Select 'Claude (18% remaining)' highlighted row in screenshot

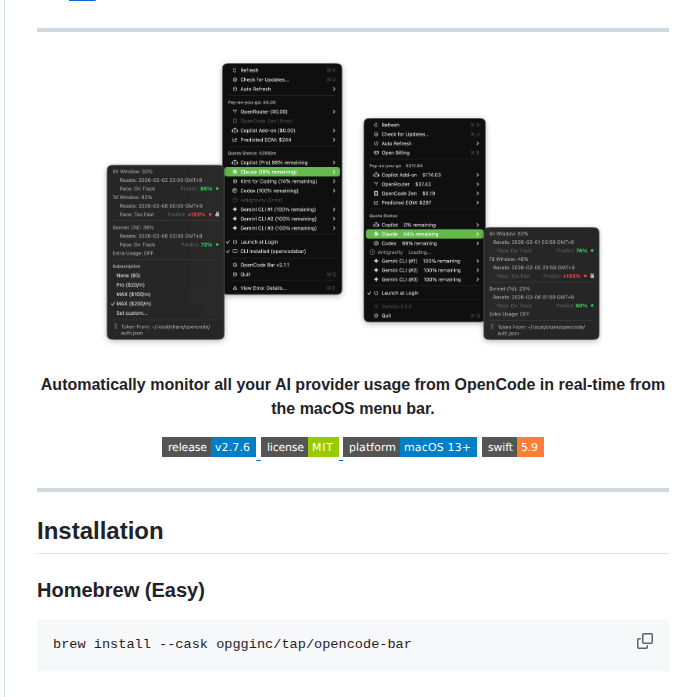coord(282,172)
